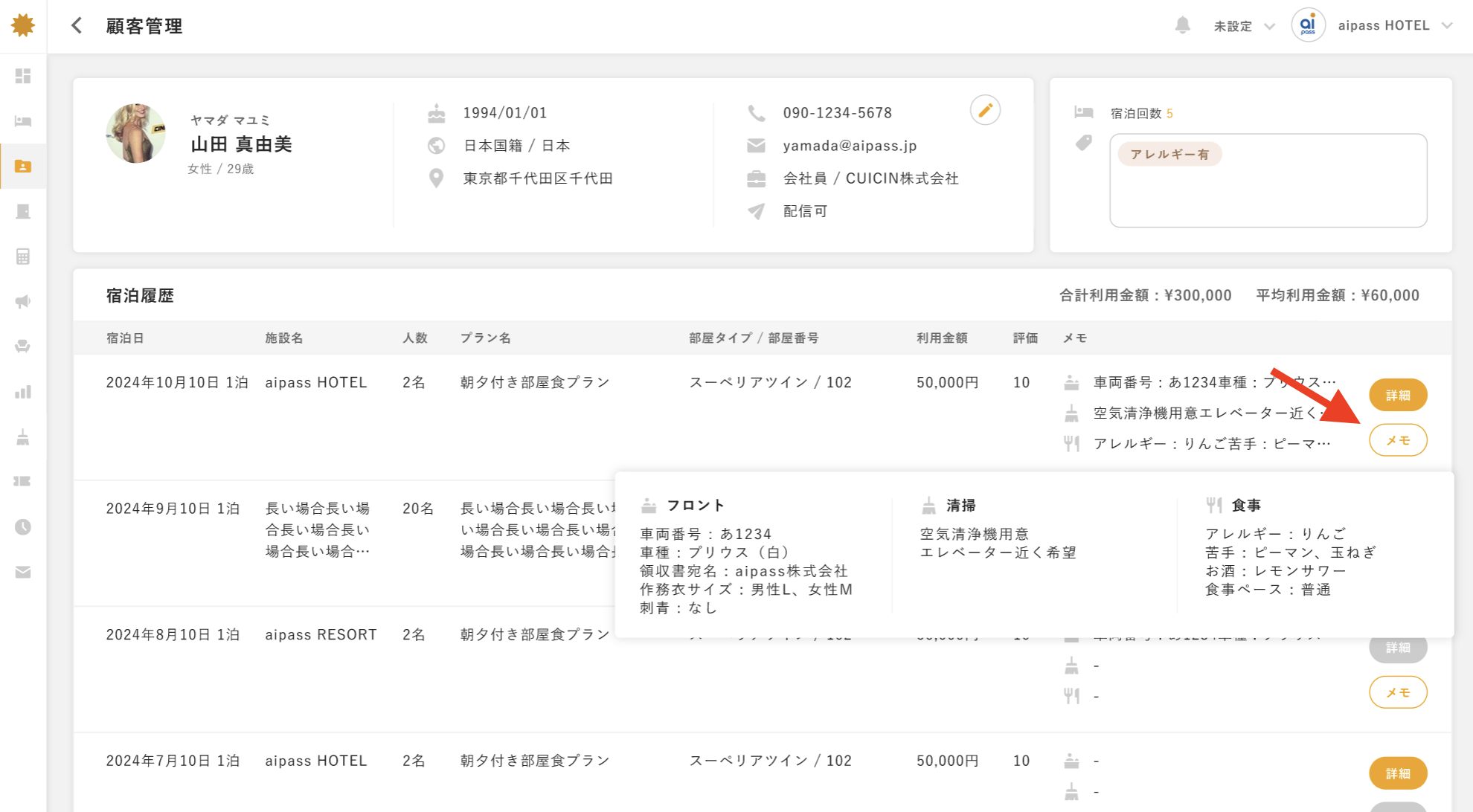This screenshot has width=1473, height=812.
Task: Click 会社員 / CUICIN株式会社 occupation text
Action: [x=870, y=178]
